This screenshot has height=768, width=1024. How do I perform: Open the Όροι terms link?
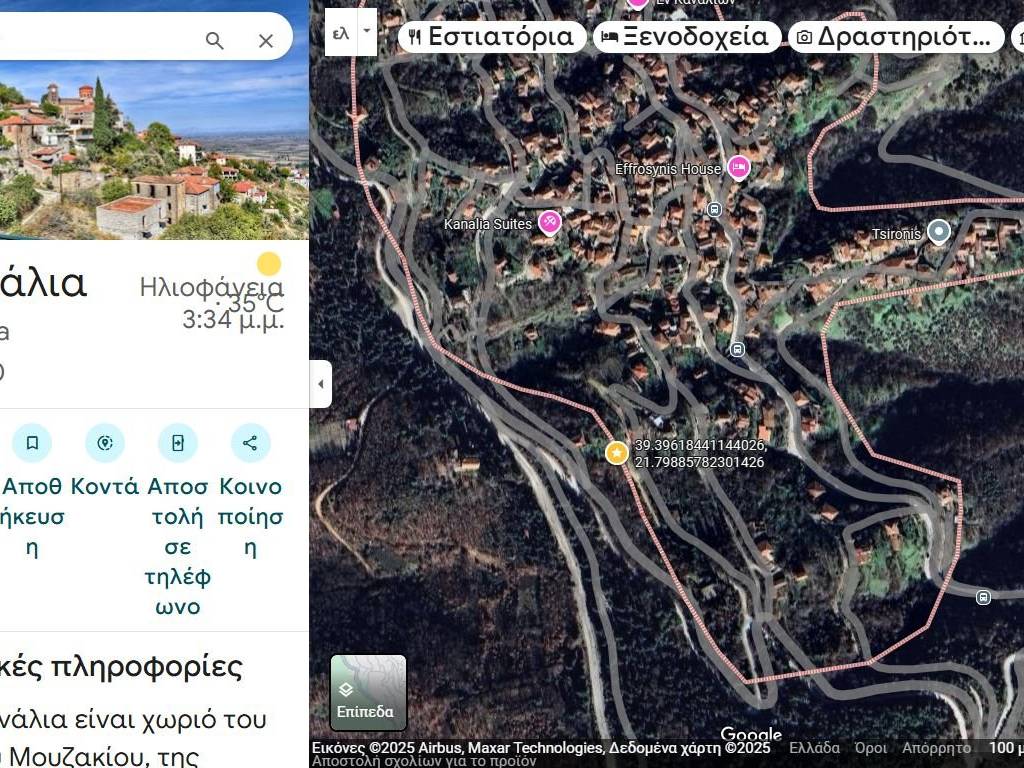coord(871,748)
